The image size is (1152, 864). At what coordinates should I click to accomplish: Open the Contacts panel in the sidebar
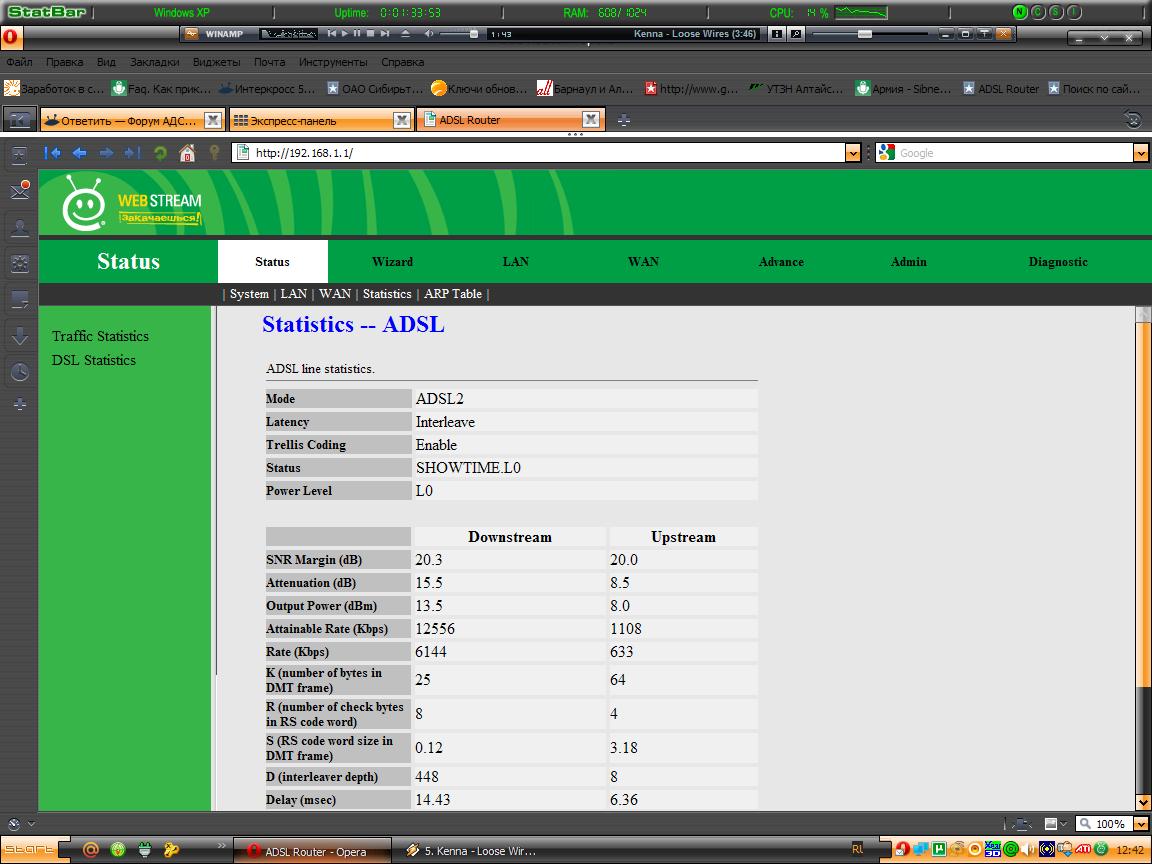coord(19,227)
